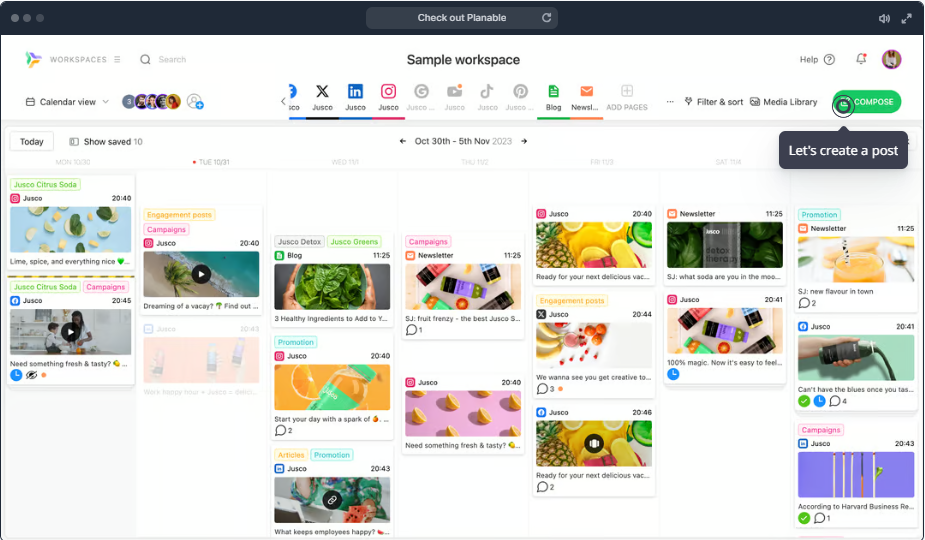The height and width of the screenshot is (540, 925).
Task: Select the YouTube Jusco page
Action: (454, 98)
